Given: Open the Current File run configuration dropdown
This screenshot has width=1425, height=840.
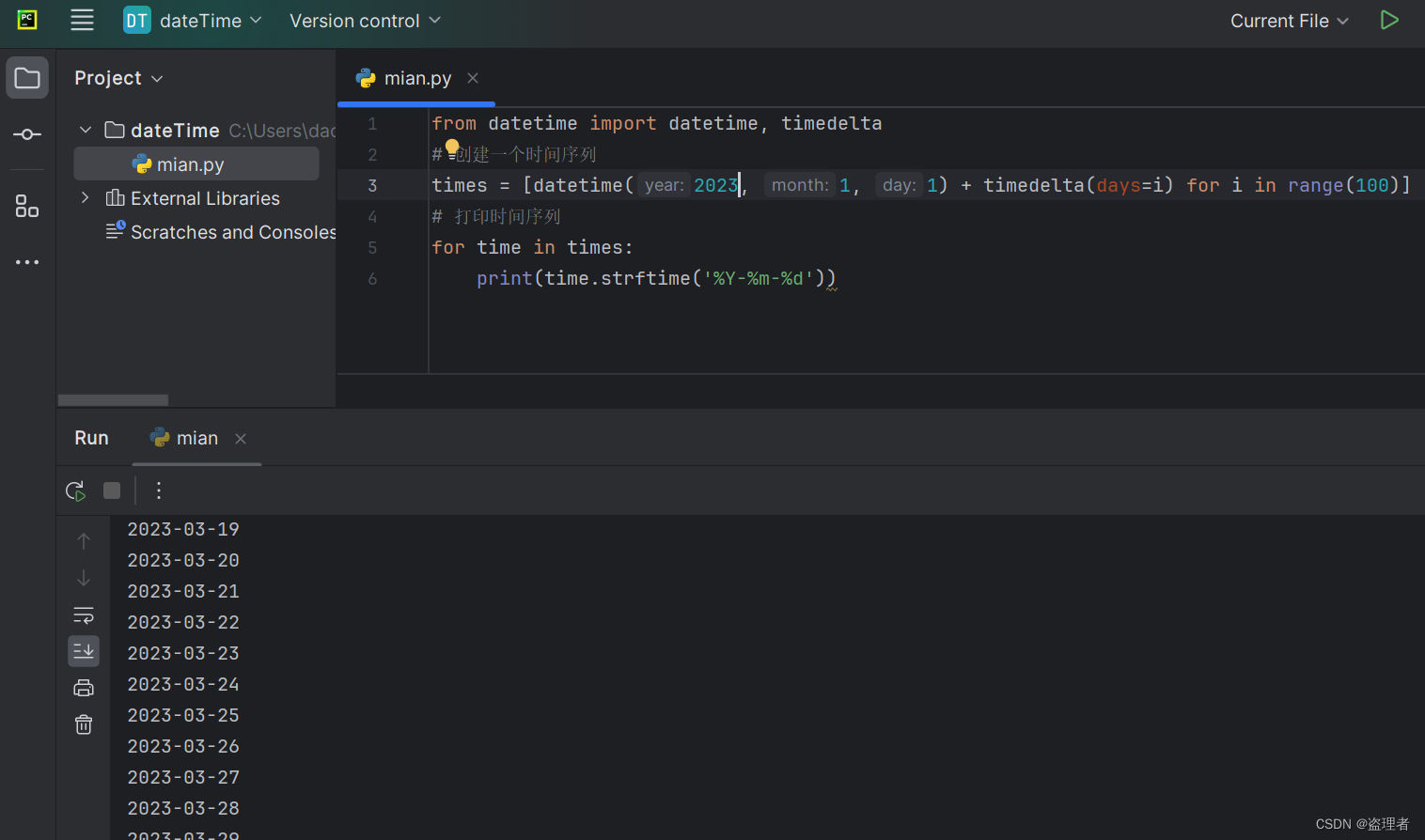Looking at the screenshot, I should (1290, 21).
